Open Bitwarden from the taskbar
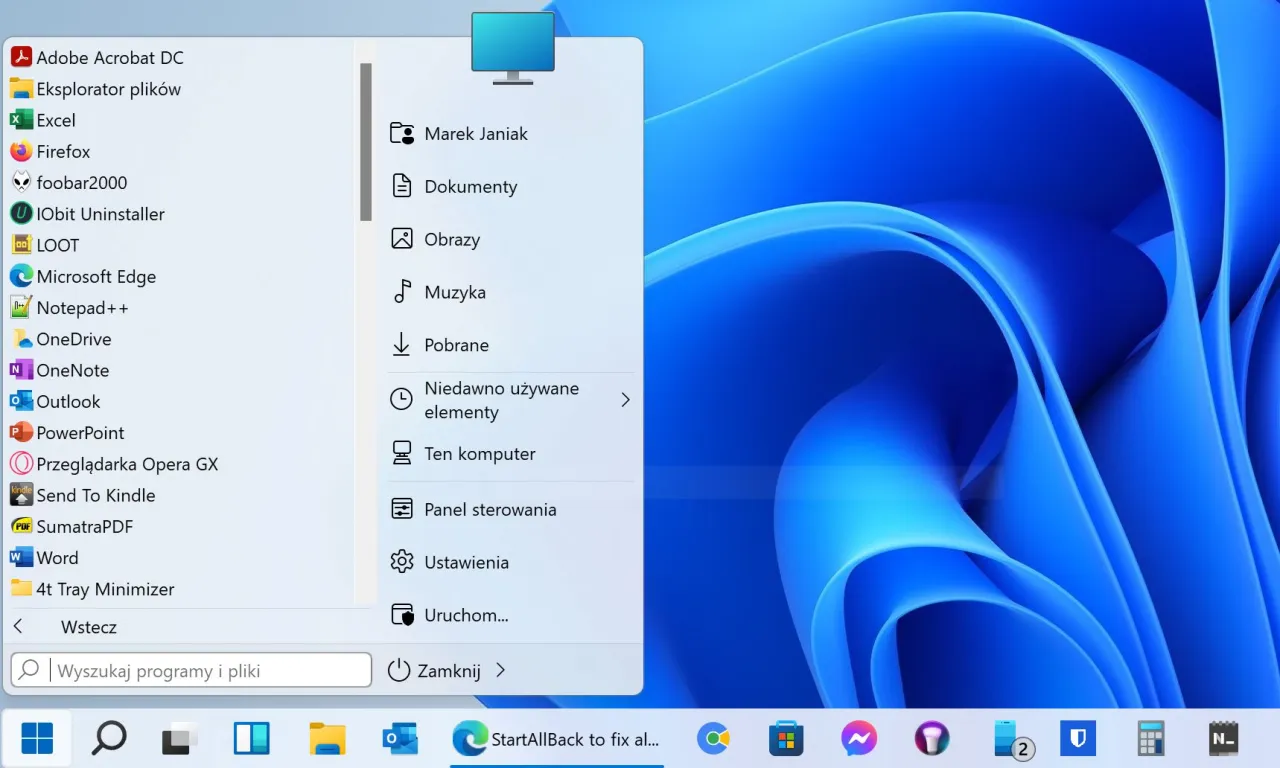The height and width of the screenshot is (768, 1280). click(x=1077, y=738)
